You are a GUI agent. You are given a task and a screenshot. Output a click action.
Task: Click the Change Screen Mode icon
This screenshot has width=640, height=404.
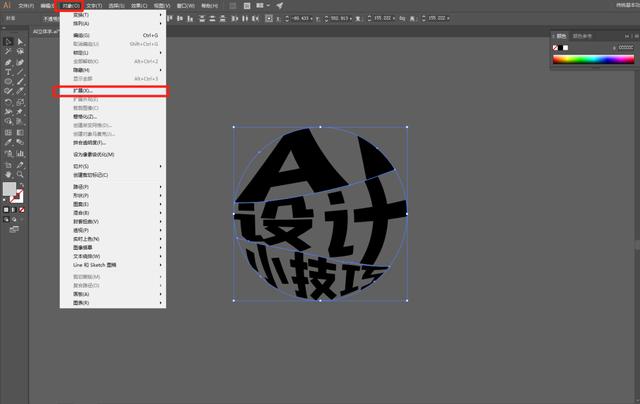14,229
